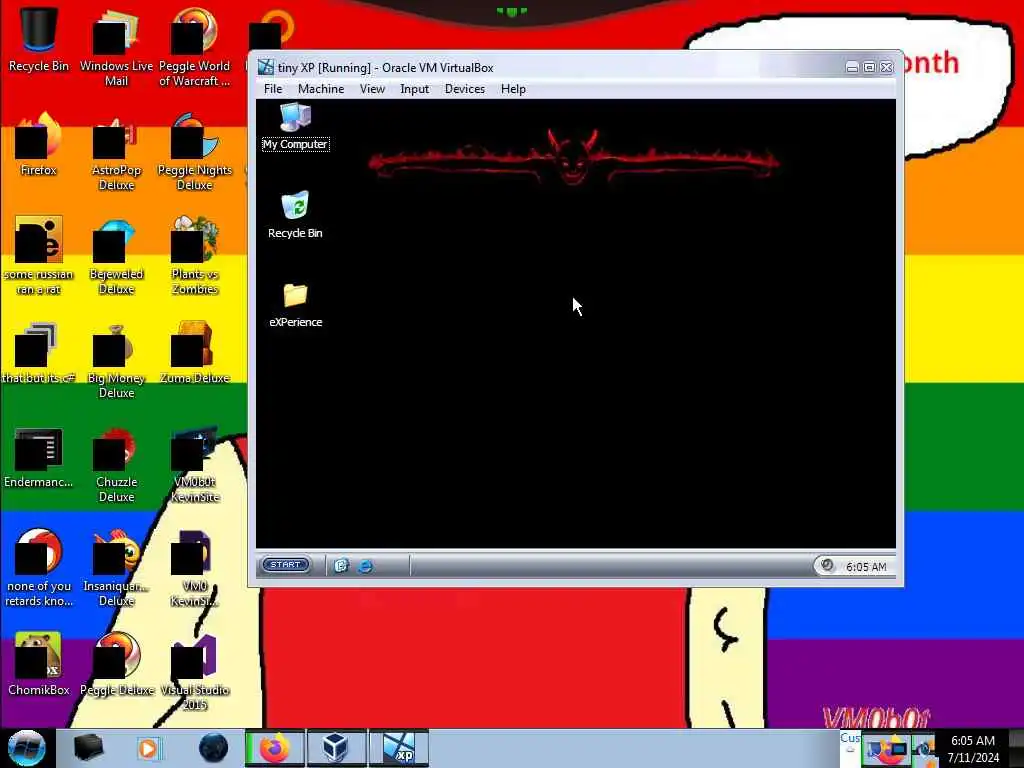
Task: Select the eXPerience folder in the VM
Action: coord(295,304)
